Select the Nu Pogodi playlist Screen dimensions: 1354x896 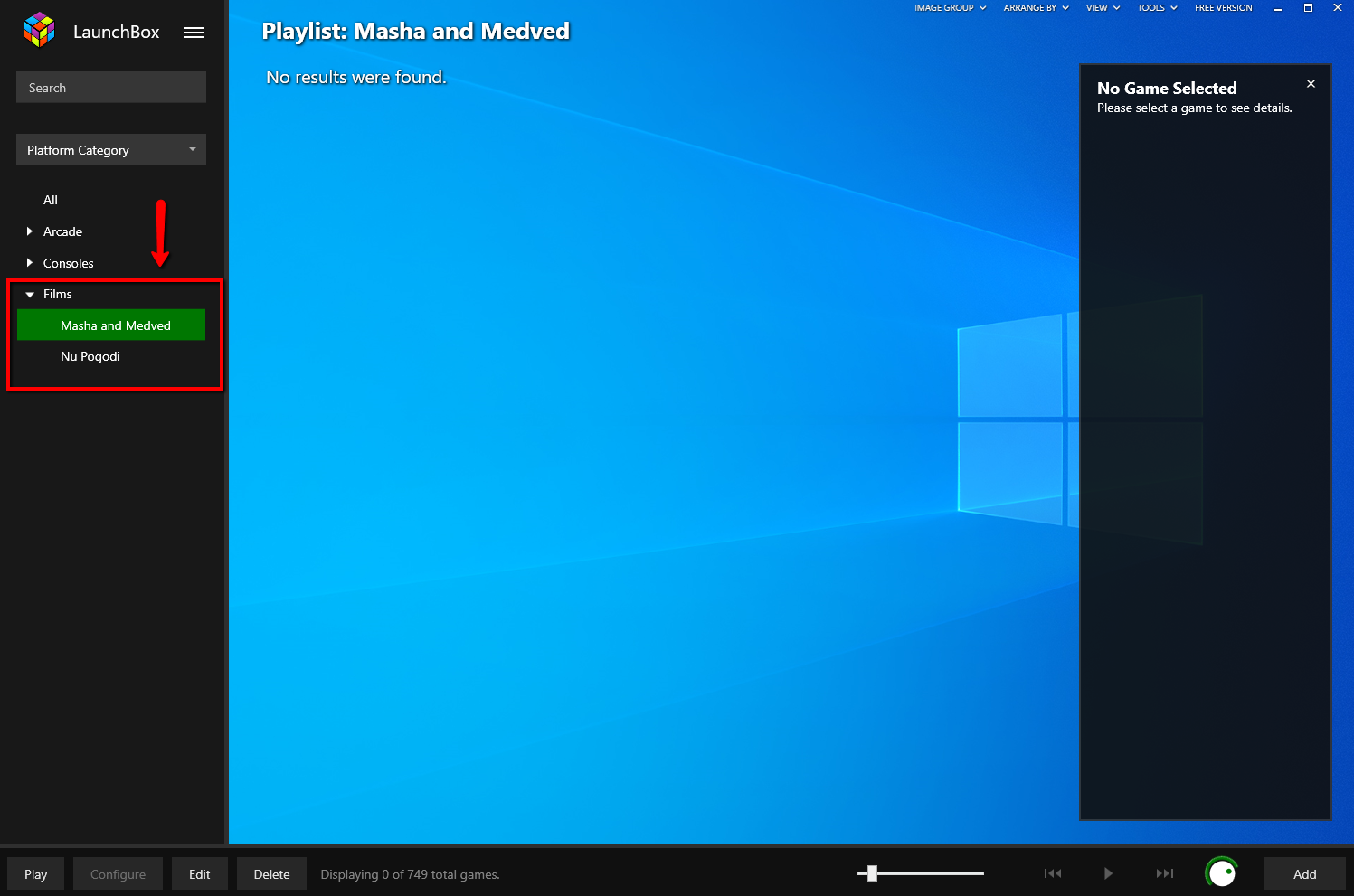pos(90,356)
